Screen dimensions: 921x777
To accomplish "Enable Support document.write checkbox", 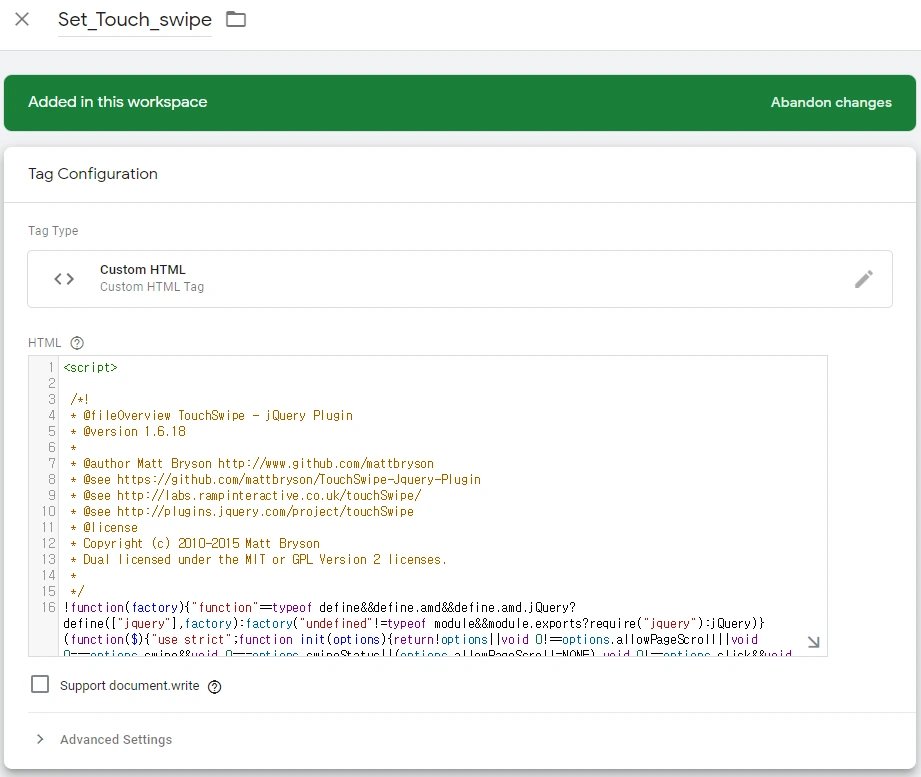I will click(x=40, y=684).
